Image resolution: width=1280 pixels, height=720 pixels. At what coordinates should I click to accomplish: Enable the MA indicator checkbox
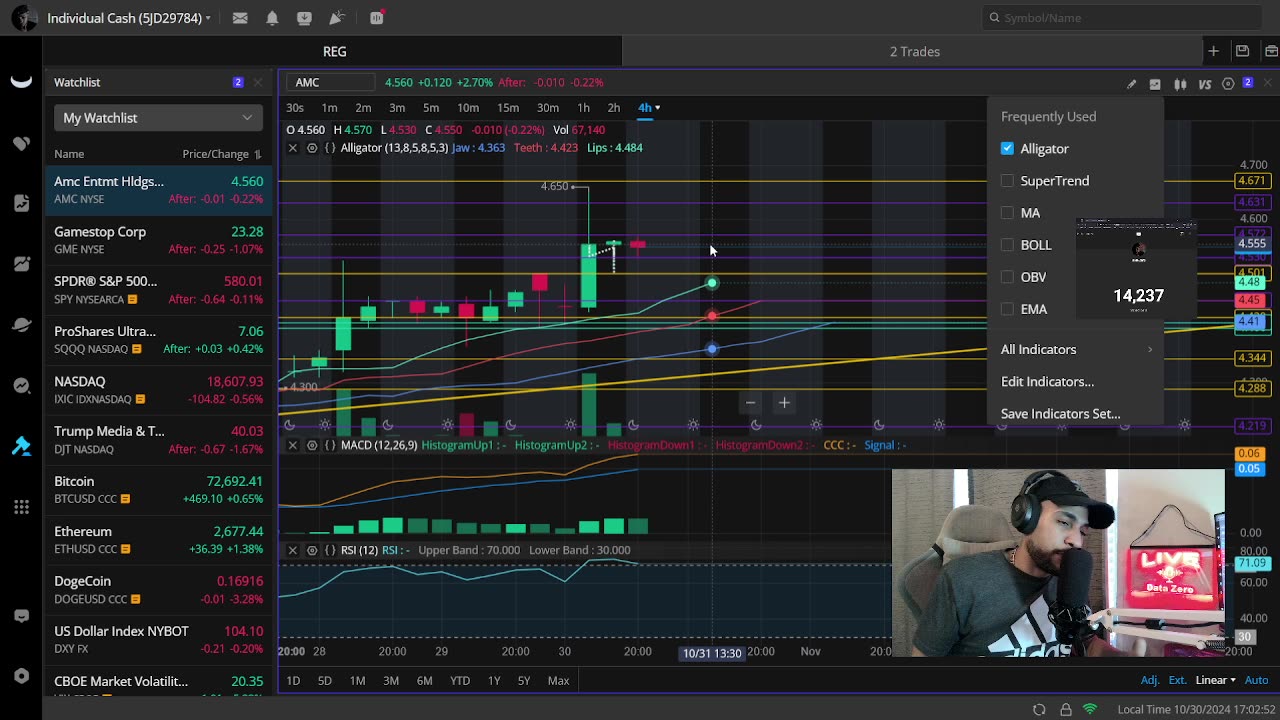coord(1007,212)
